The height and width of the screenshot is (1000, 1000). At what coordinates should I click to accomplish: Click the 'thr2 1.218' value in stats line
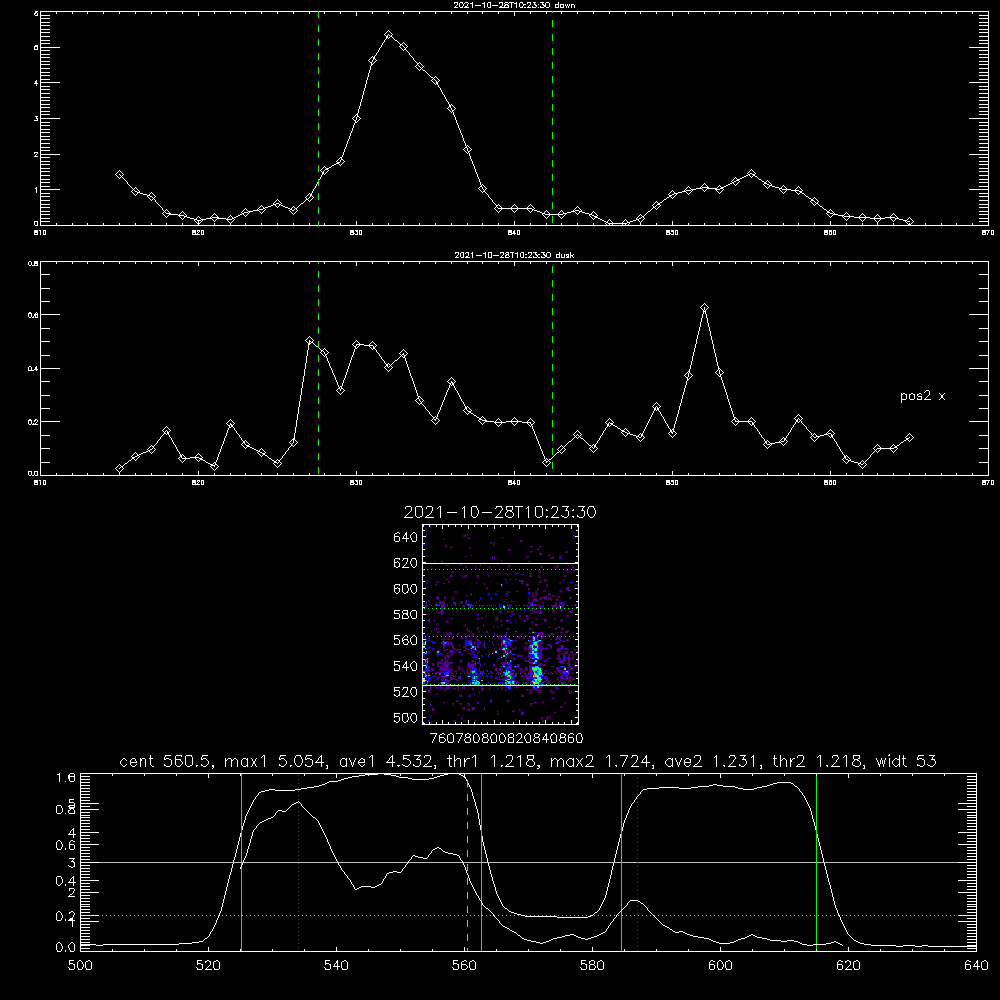818,761
